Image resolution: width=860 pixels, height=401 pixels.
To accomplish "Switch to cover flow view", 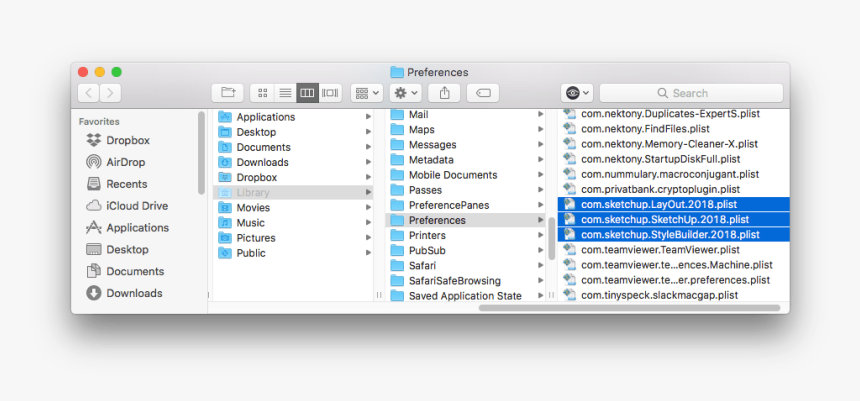I will point(330,93).
